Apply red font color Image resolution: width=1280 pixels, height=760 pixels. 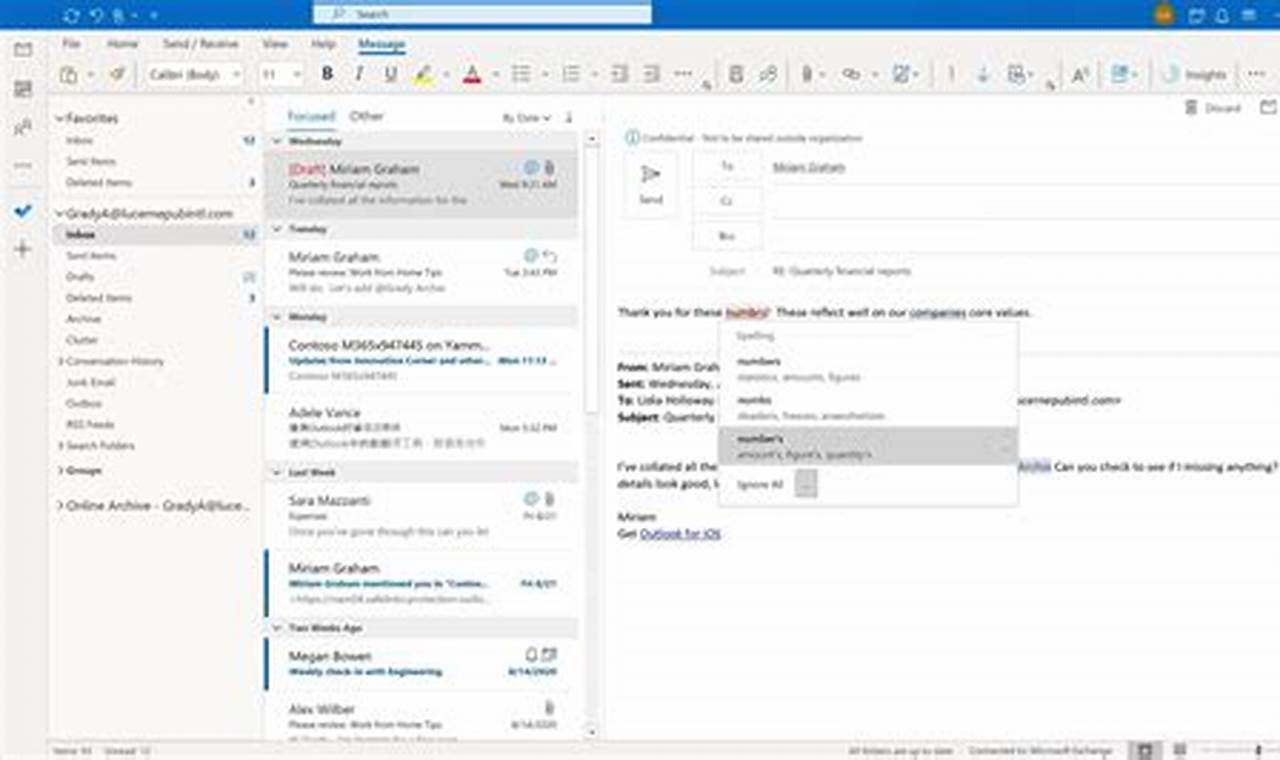tap(472, 75)
